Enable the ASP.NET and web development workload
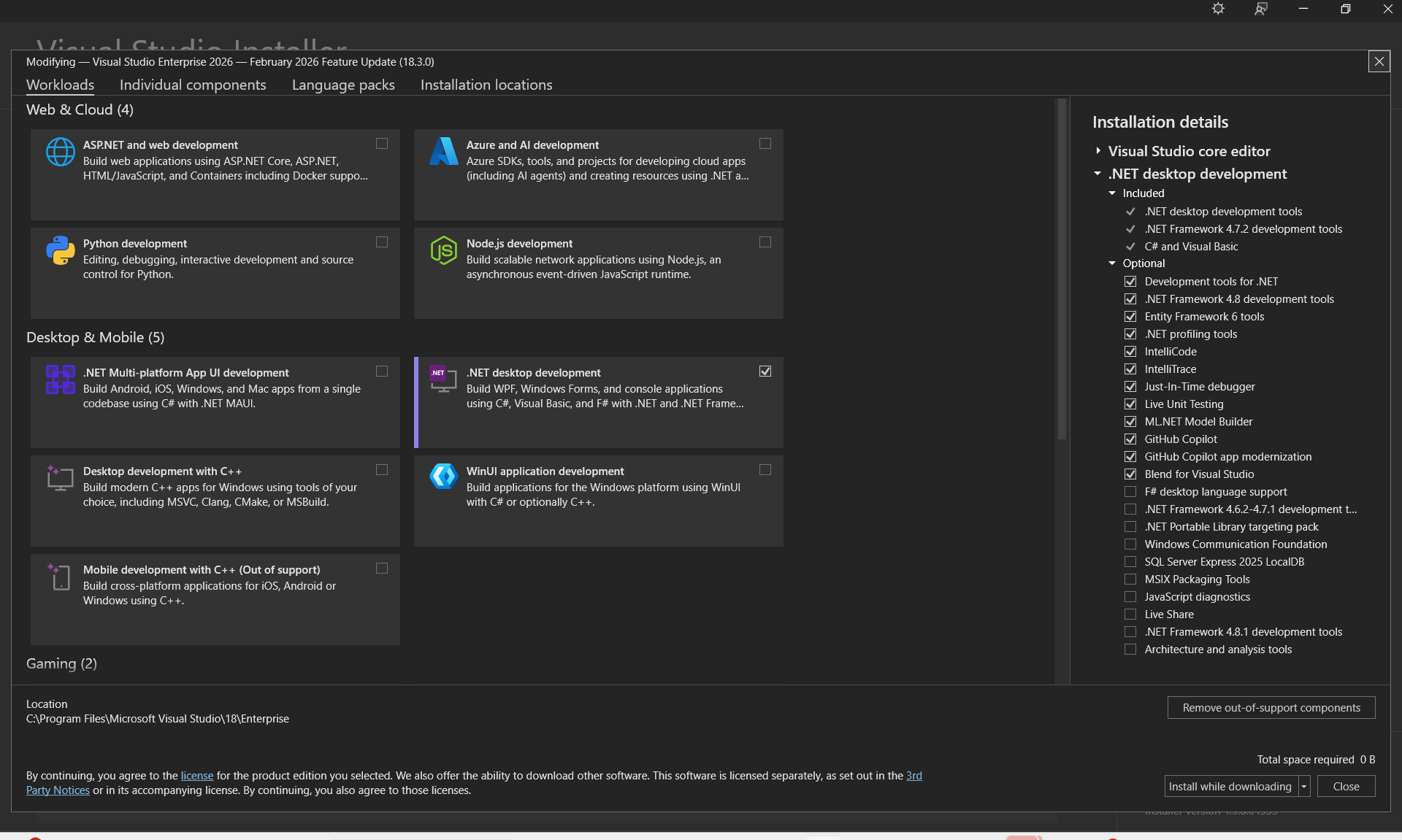This screenshot has height=840, width=1402. pyautogui.click(x=382, y=143)
